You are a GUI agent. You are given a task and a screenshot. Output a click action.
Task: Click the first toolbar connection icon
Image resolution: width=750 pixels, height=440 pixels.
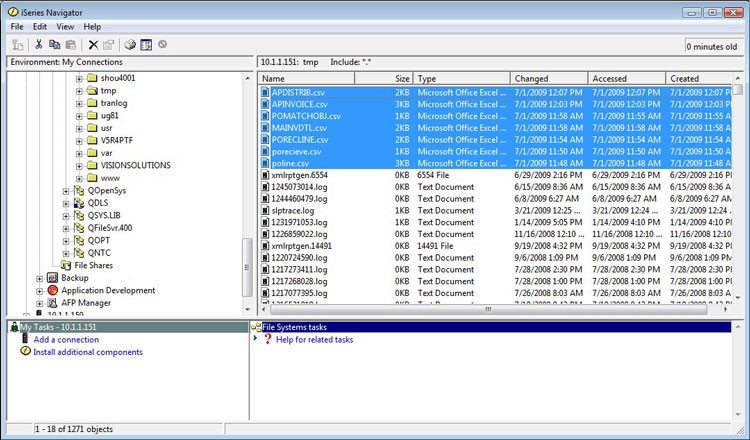[18, 45]
